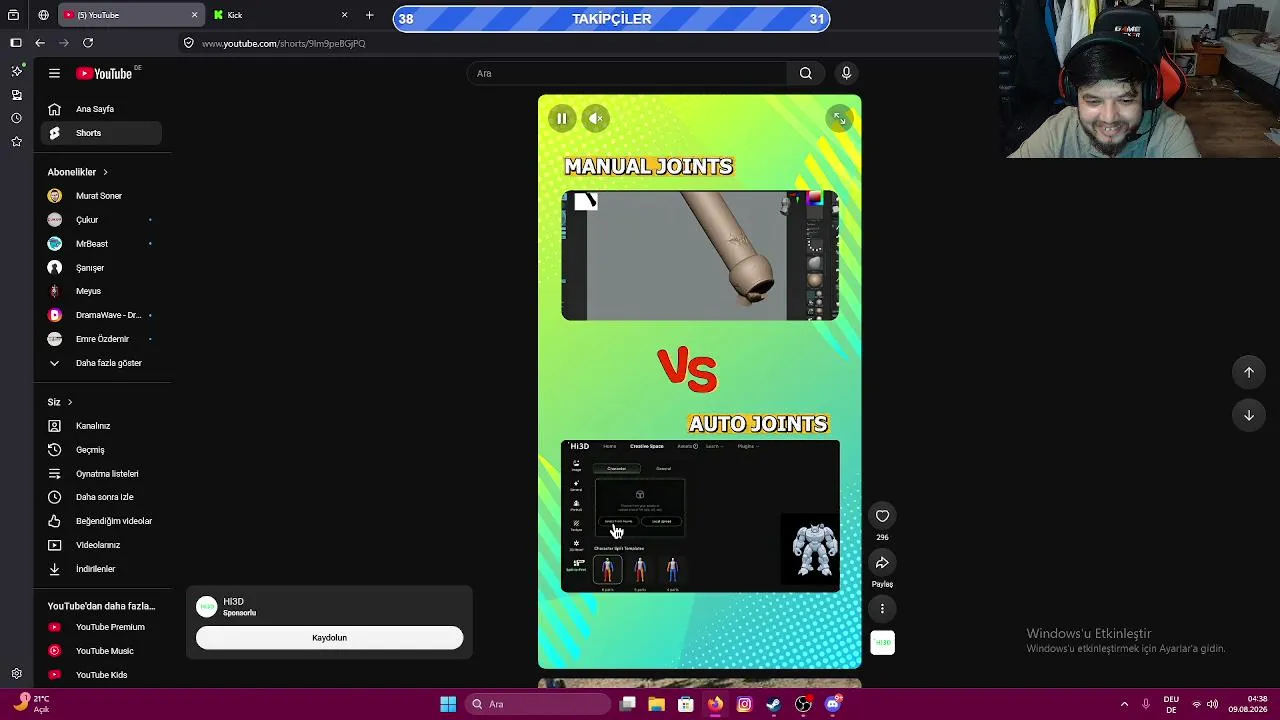Toggle the browser sidebar panel

point(15,43)
